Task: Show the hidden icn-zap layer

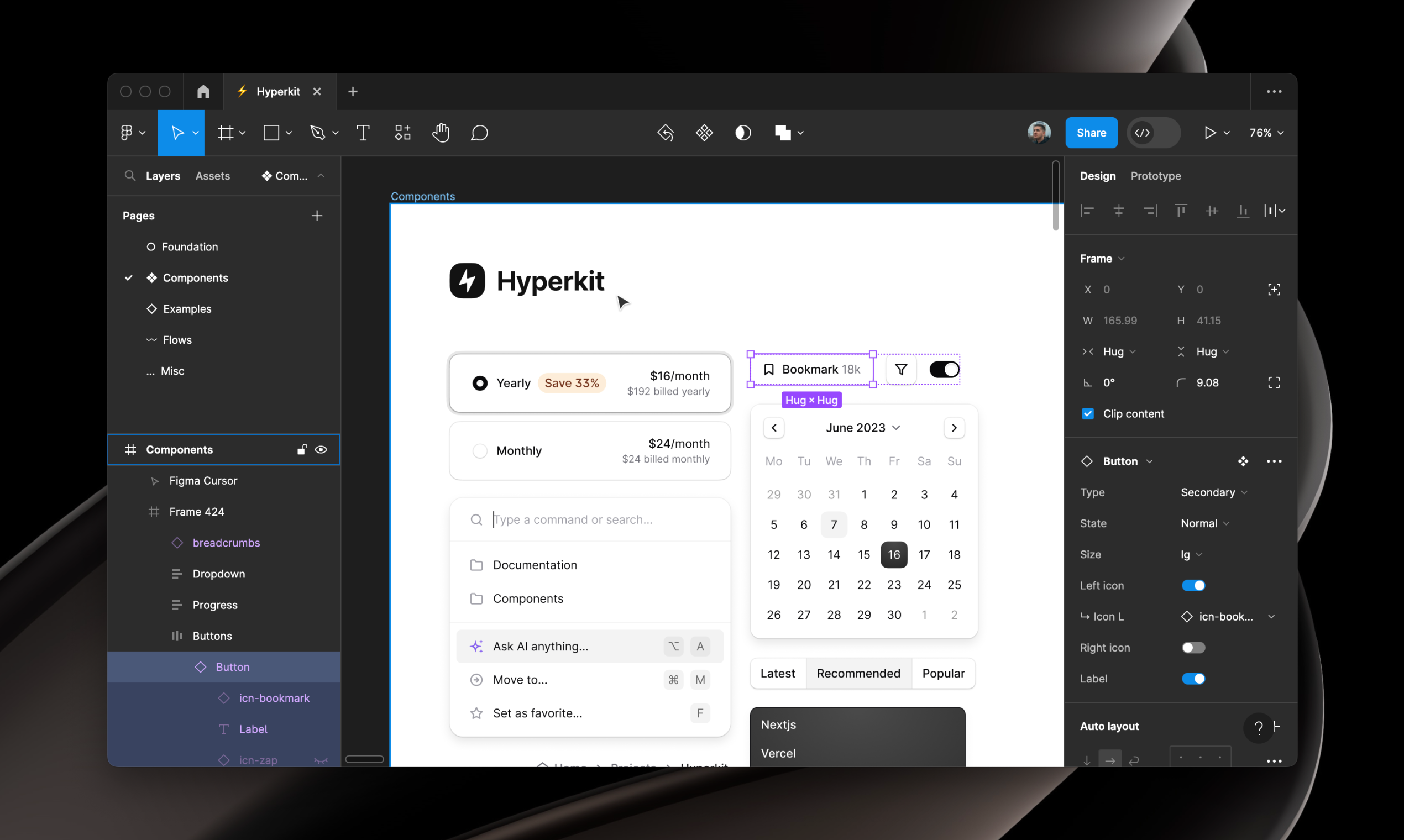Action: (321, 760)
